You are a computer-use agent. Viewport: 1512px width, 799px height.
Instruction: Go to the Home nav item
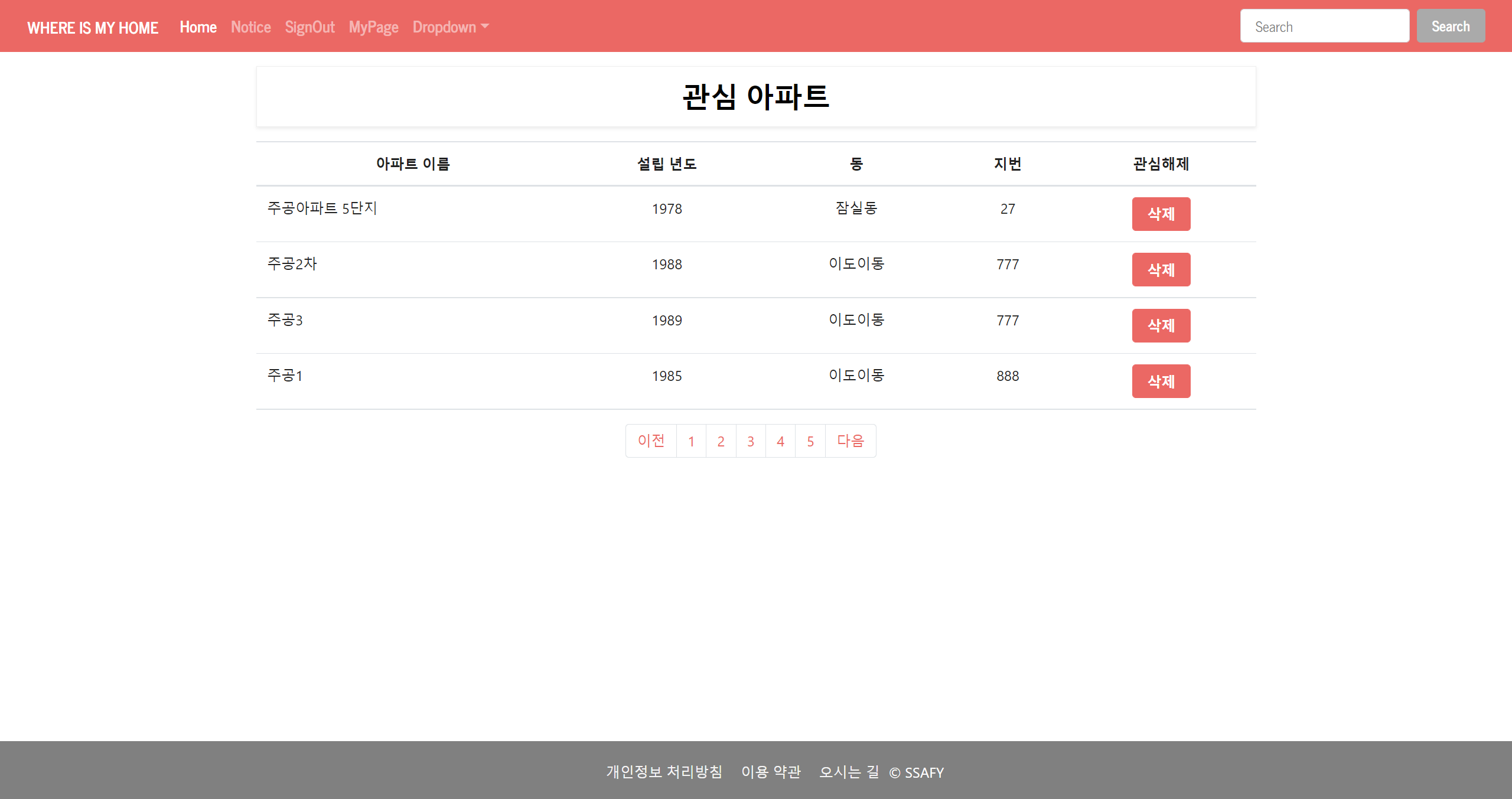point(198,27)
